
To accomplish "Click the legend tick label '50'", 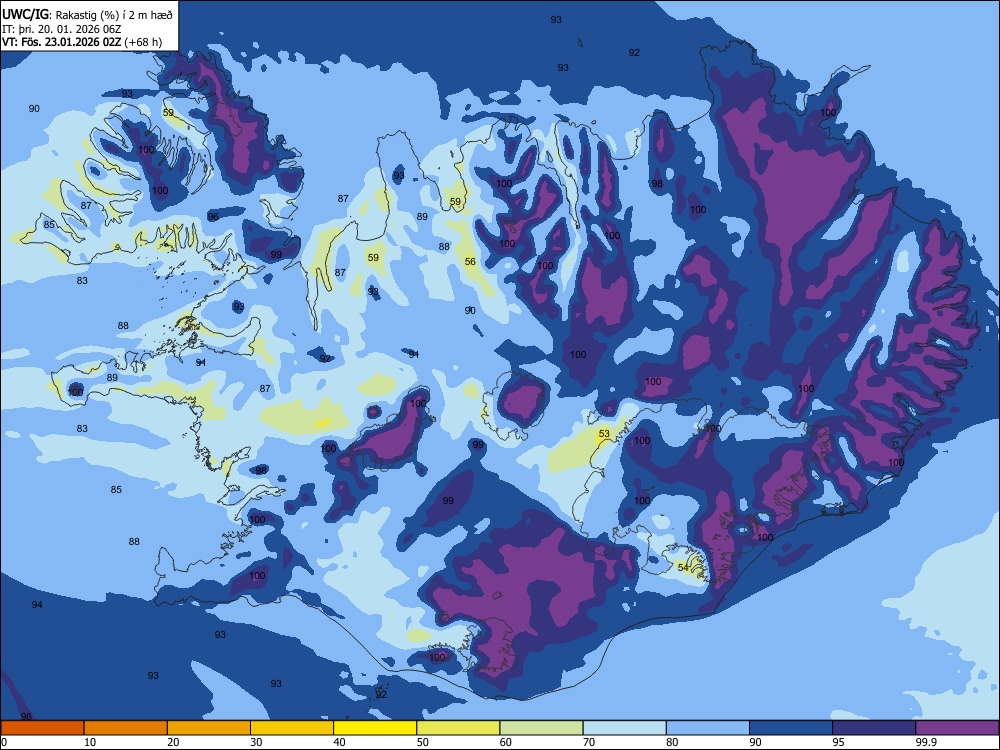I will pos(423,742).
